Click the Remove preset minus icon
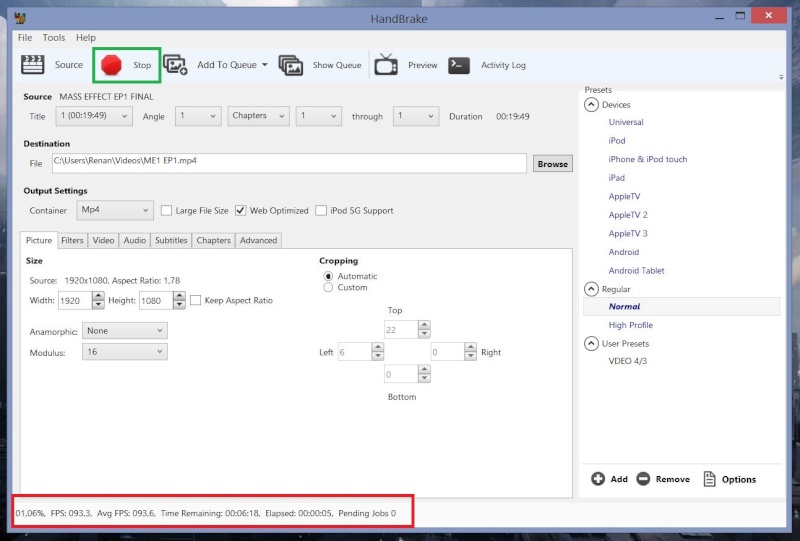This screenshot has height=541, width=800. pyautogui.click(x=643, y=479)
